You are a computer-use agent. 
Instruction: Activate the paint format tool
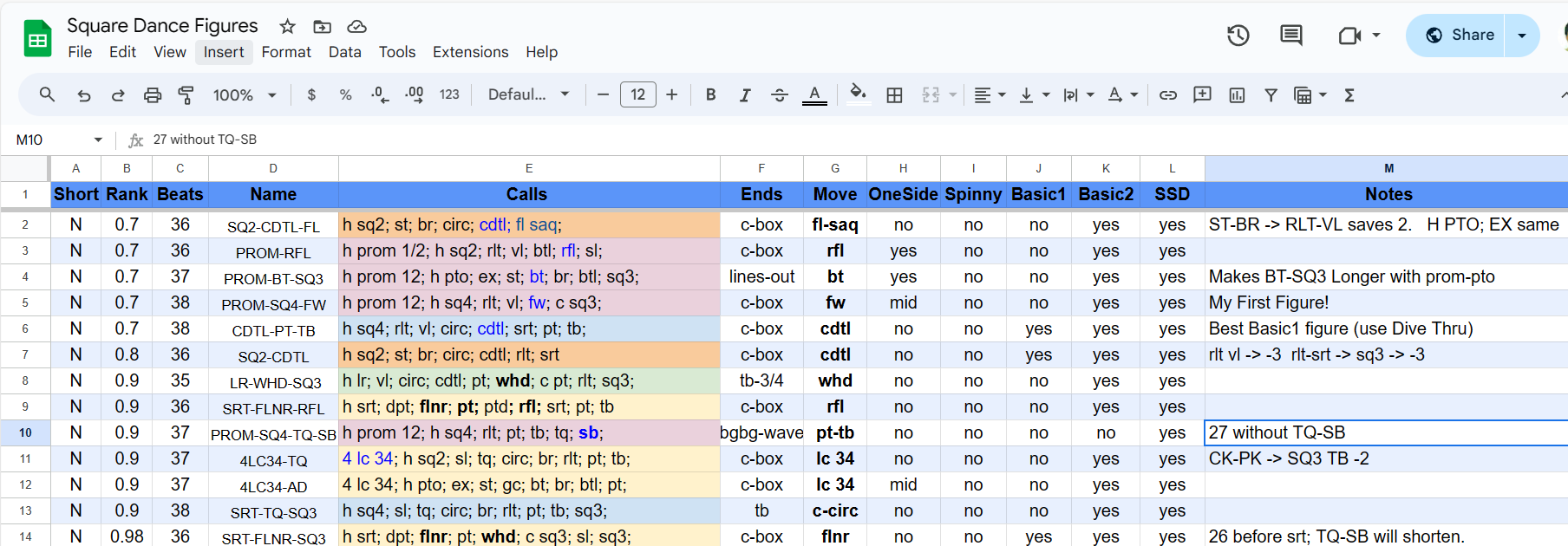click(186, 95)
